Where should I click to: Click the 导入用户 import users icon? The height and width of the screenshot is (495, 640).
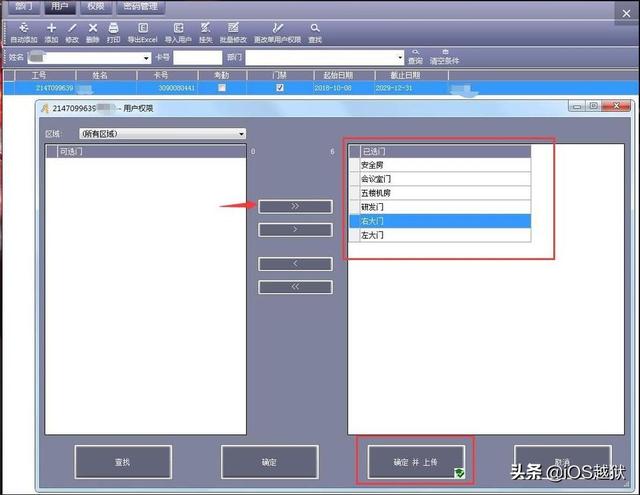[178, 28]
